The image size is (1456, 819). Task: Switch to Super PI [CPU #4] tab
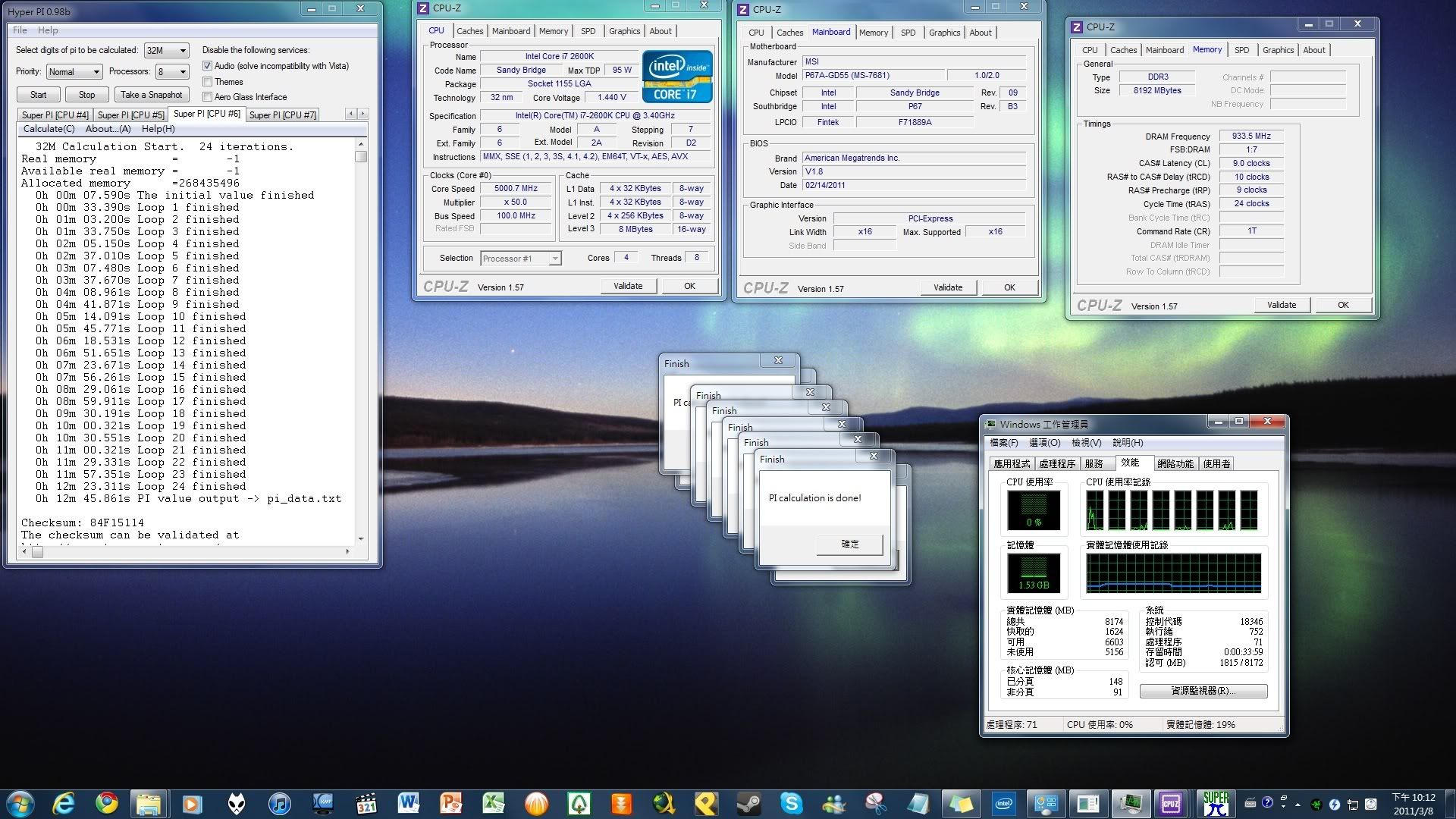click(55, 115)
